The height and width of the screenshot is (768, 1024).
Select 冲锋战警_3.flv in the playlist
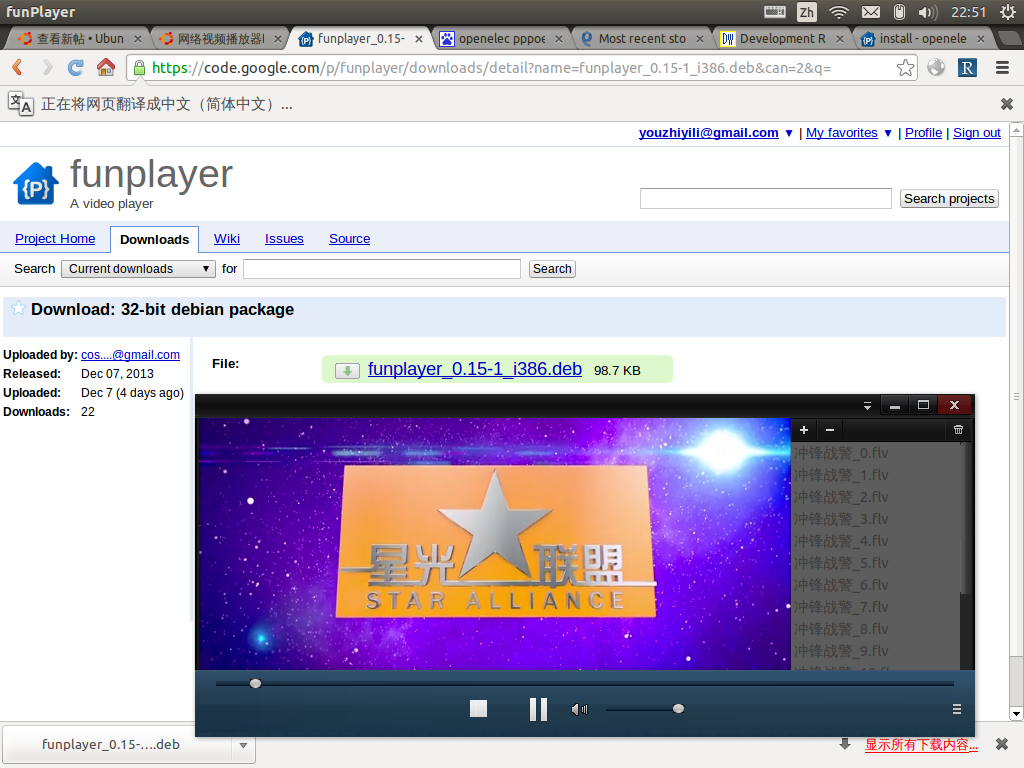875,519
